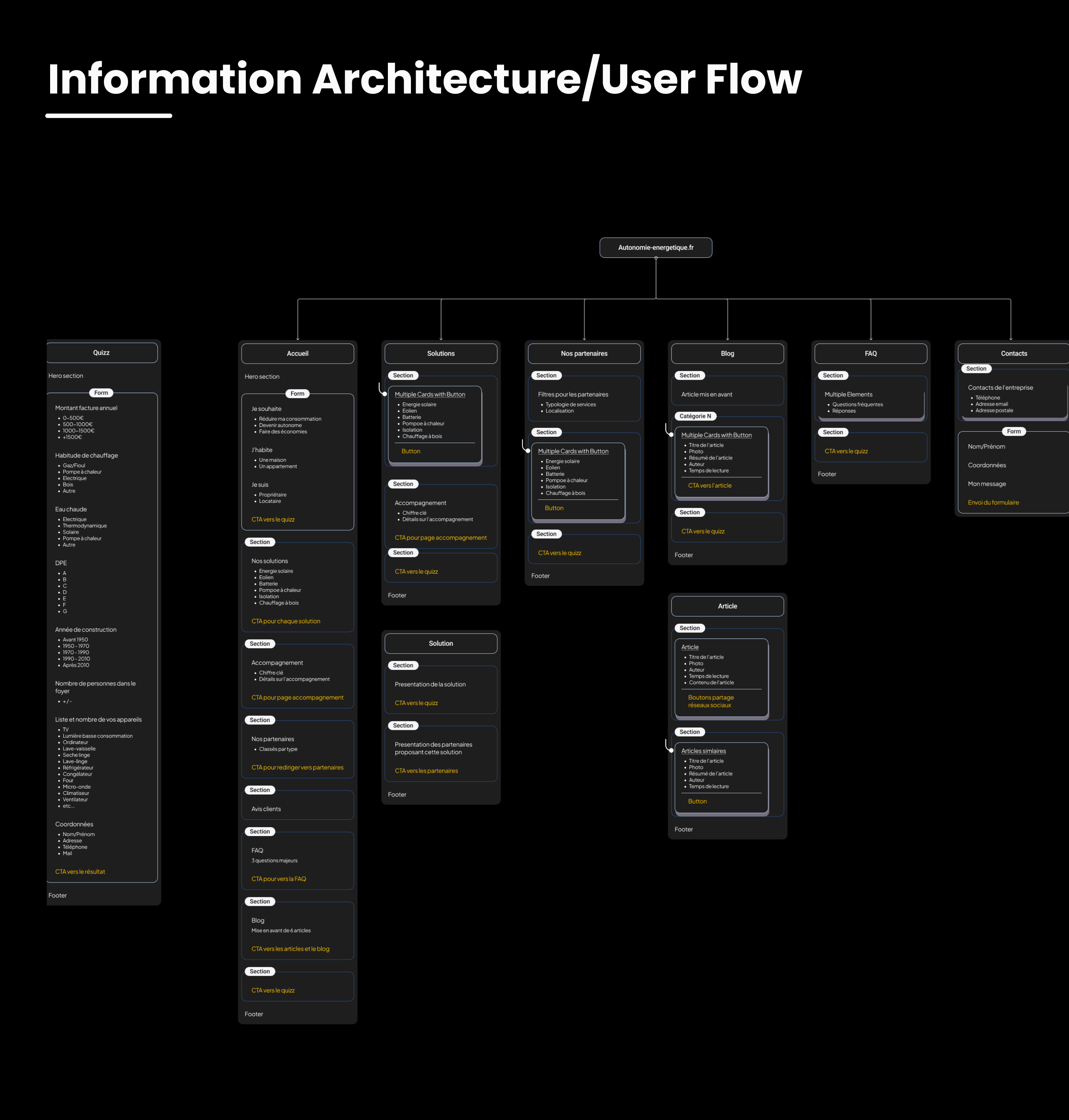Click the Solution subpage header box
Image resolution: width=1069 pixels, height=1120 pixels.
[x=441, y=644]
